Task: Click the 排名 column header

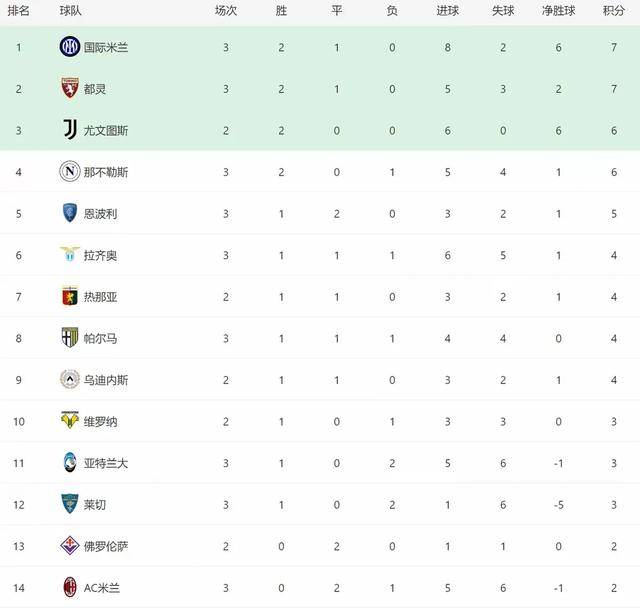Action: [x=18, y=10]
